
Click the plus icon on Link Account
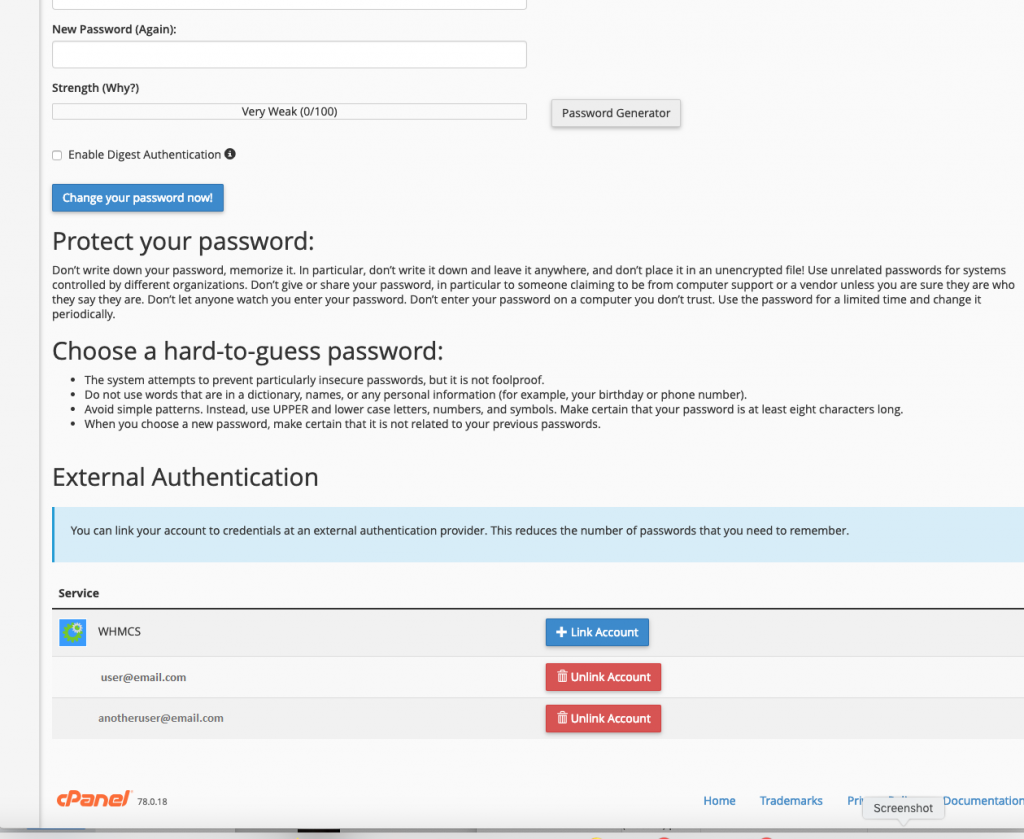tap(561, 632)
